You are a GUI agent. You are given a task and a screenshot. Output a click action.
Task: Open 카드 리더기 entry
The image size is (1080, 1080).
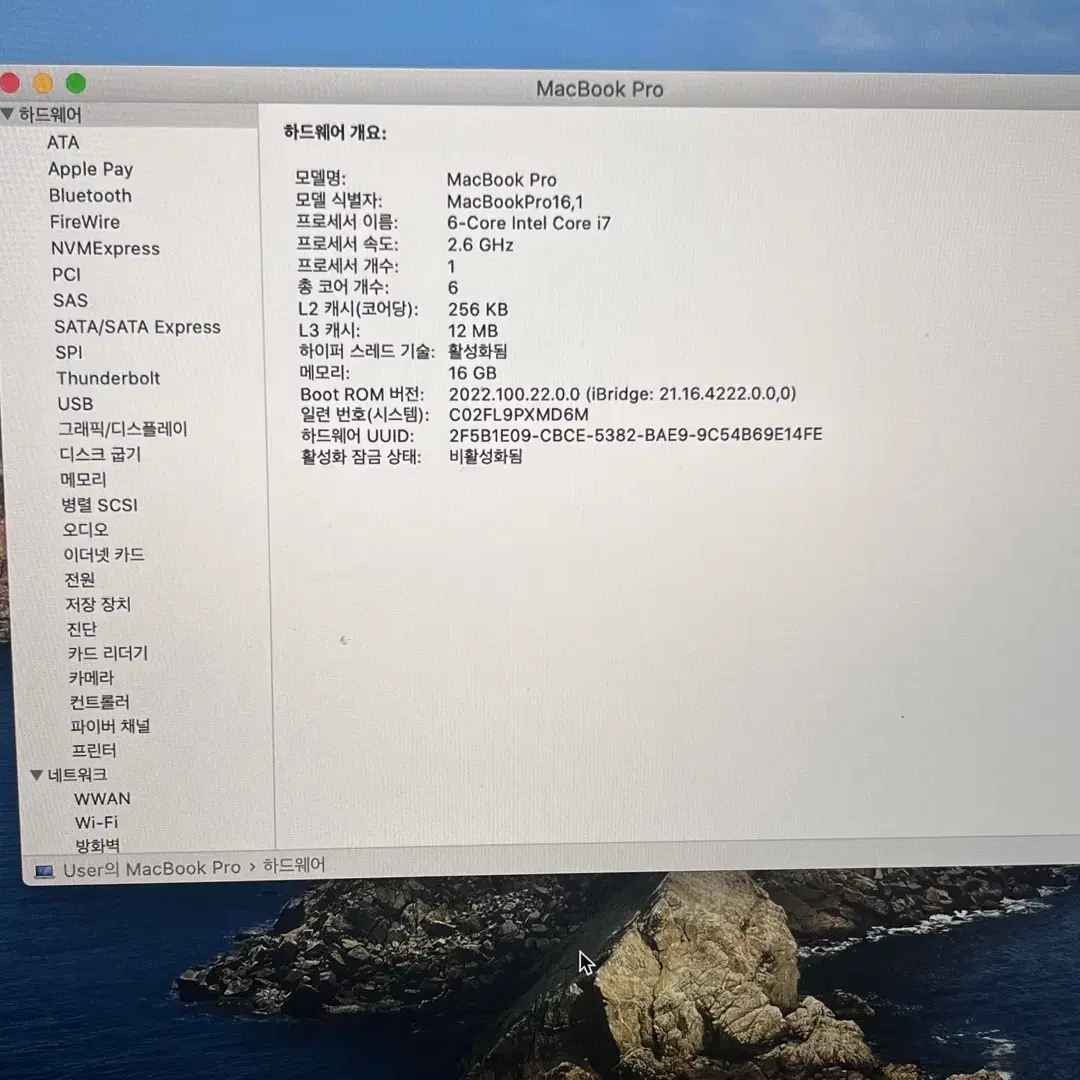(107, 653)
